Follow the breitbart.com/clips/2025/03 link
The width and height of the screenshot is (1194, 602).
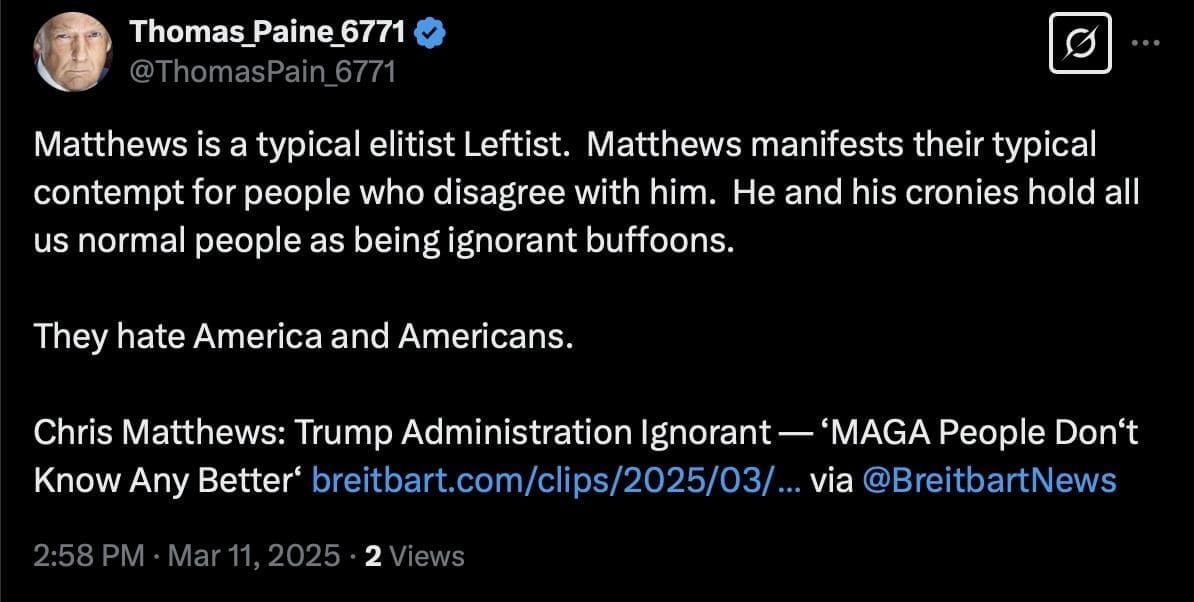[x=555, y=480]
